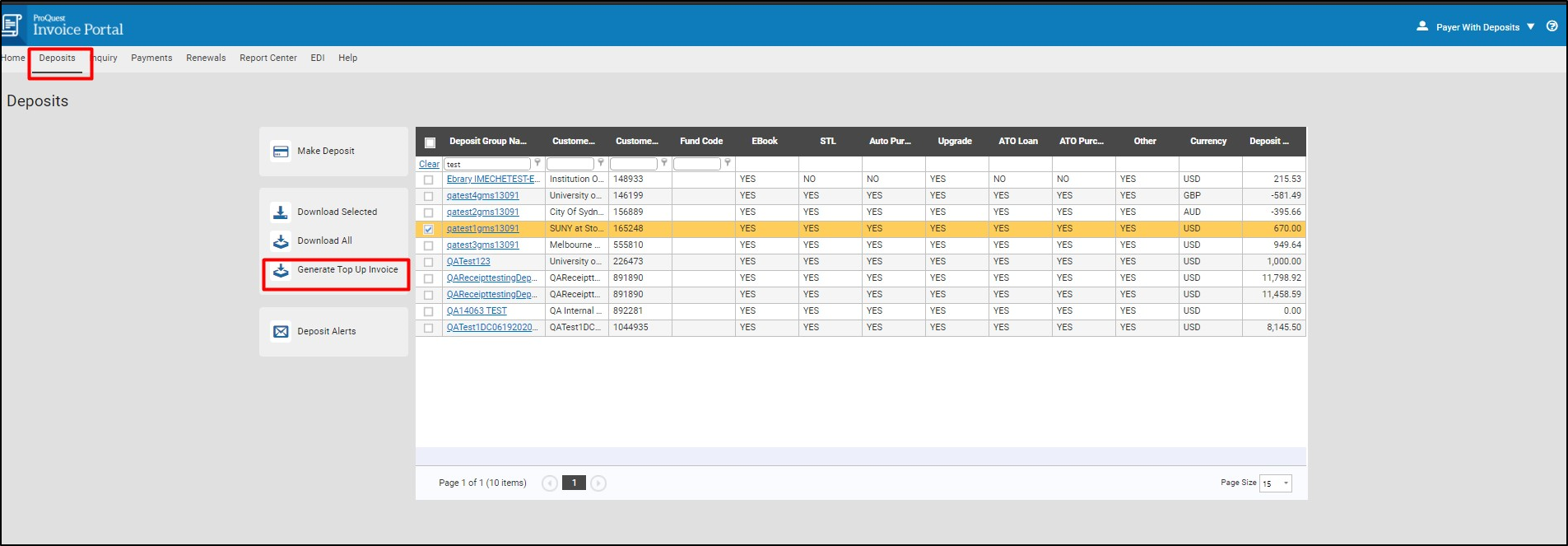Click the GBP currency cell

1210,196
